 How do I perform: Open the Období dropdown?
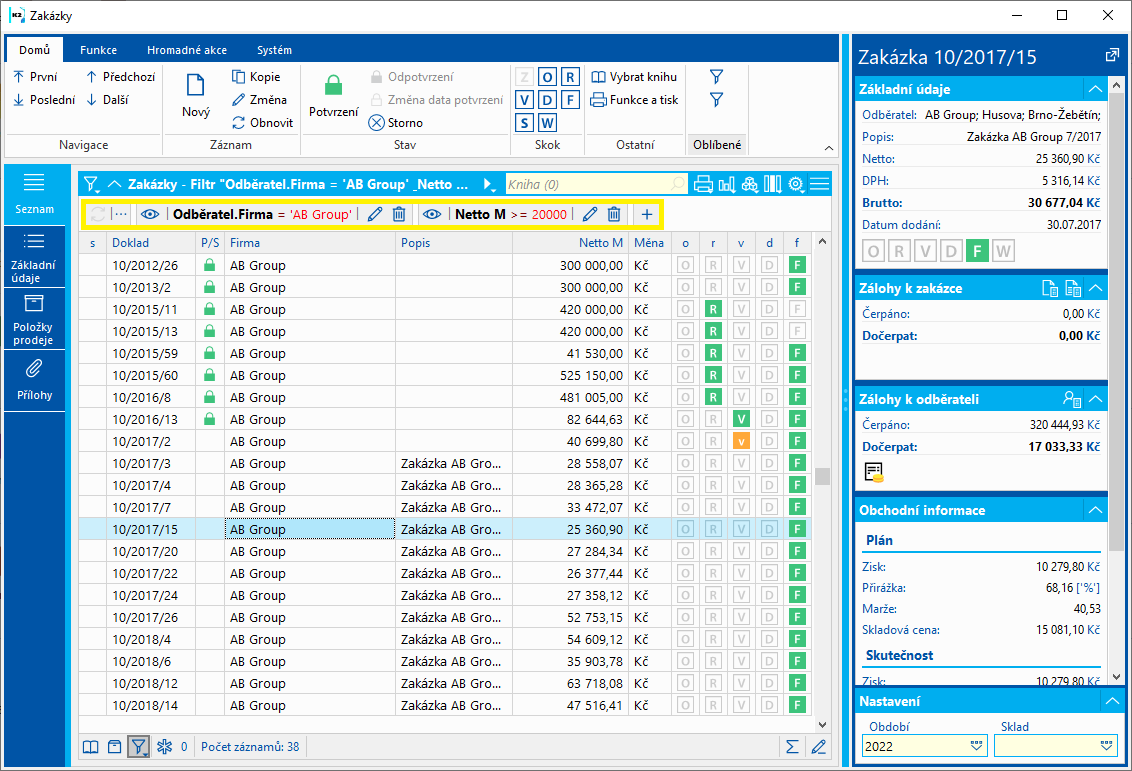tap(976, 746)
